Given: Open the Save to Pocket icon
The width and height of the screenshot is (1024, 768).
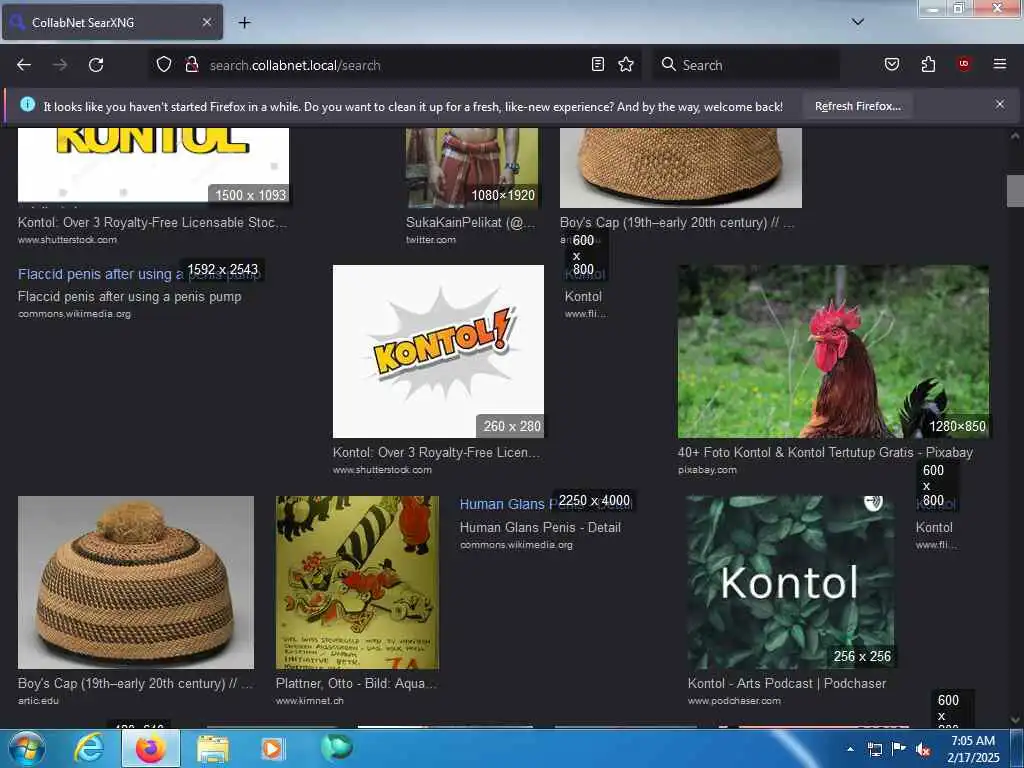Looking at the screenshot, I should point(891,64).
